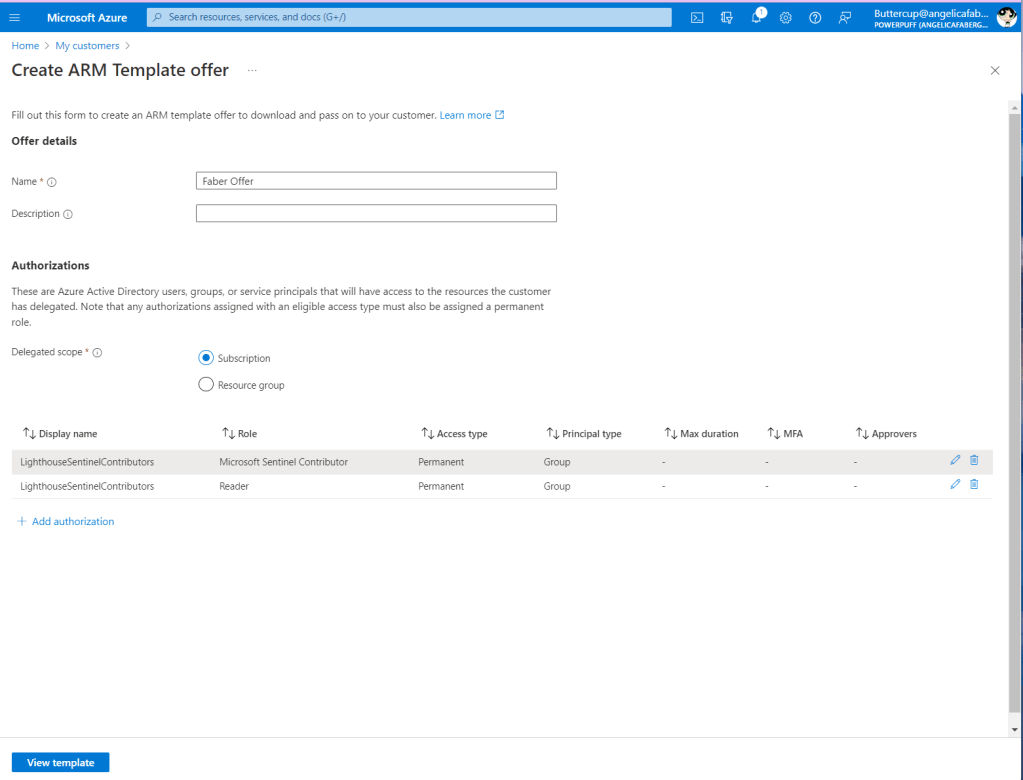Select Subscription as delegated scope
The height and width of the screenshot is (780, 1023).
pos(206,358)
